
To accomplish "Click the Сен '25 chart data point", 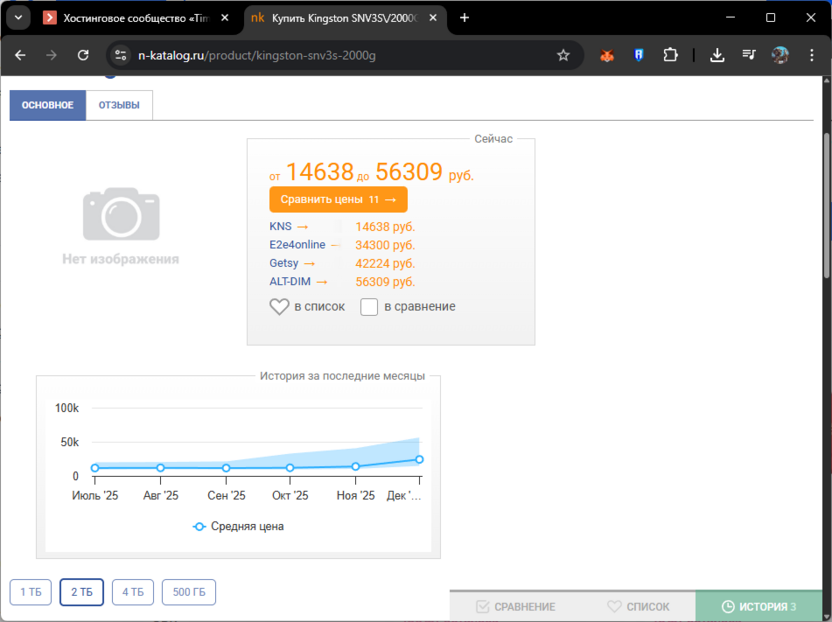I will (226, 468).
